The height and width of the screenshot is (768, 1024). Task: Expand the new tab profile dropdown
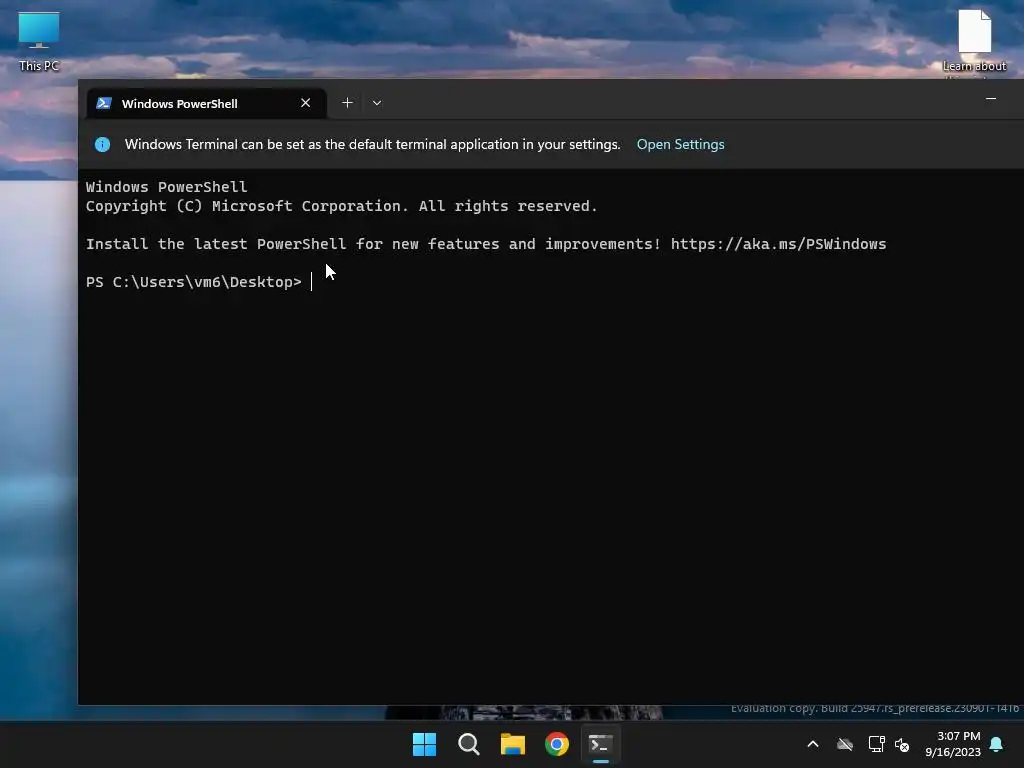(377, 103)
